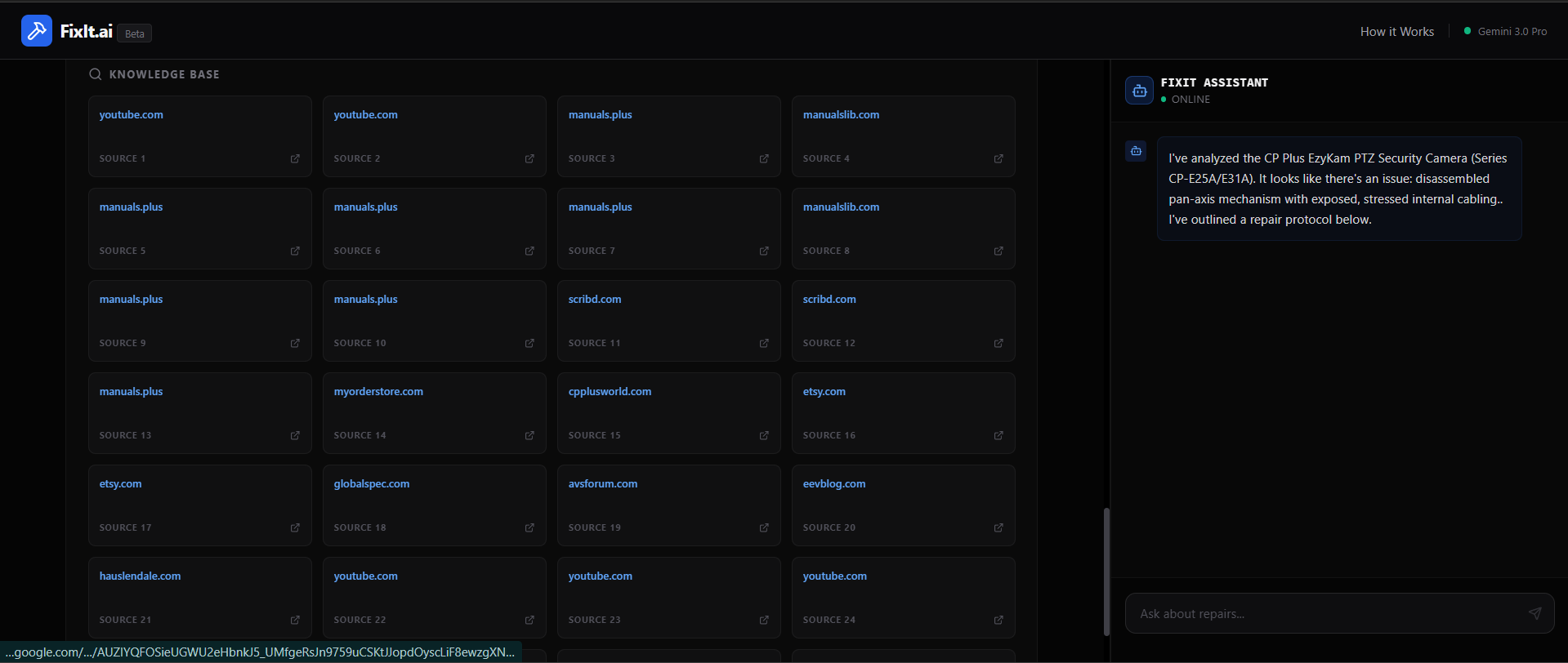Click the small bot icon beside the message
Image resolution: width=1568 pixels, height=663 pixels.
pos(1136,151)
